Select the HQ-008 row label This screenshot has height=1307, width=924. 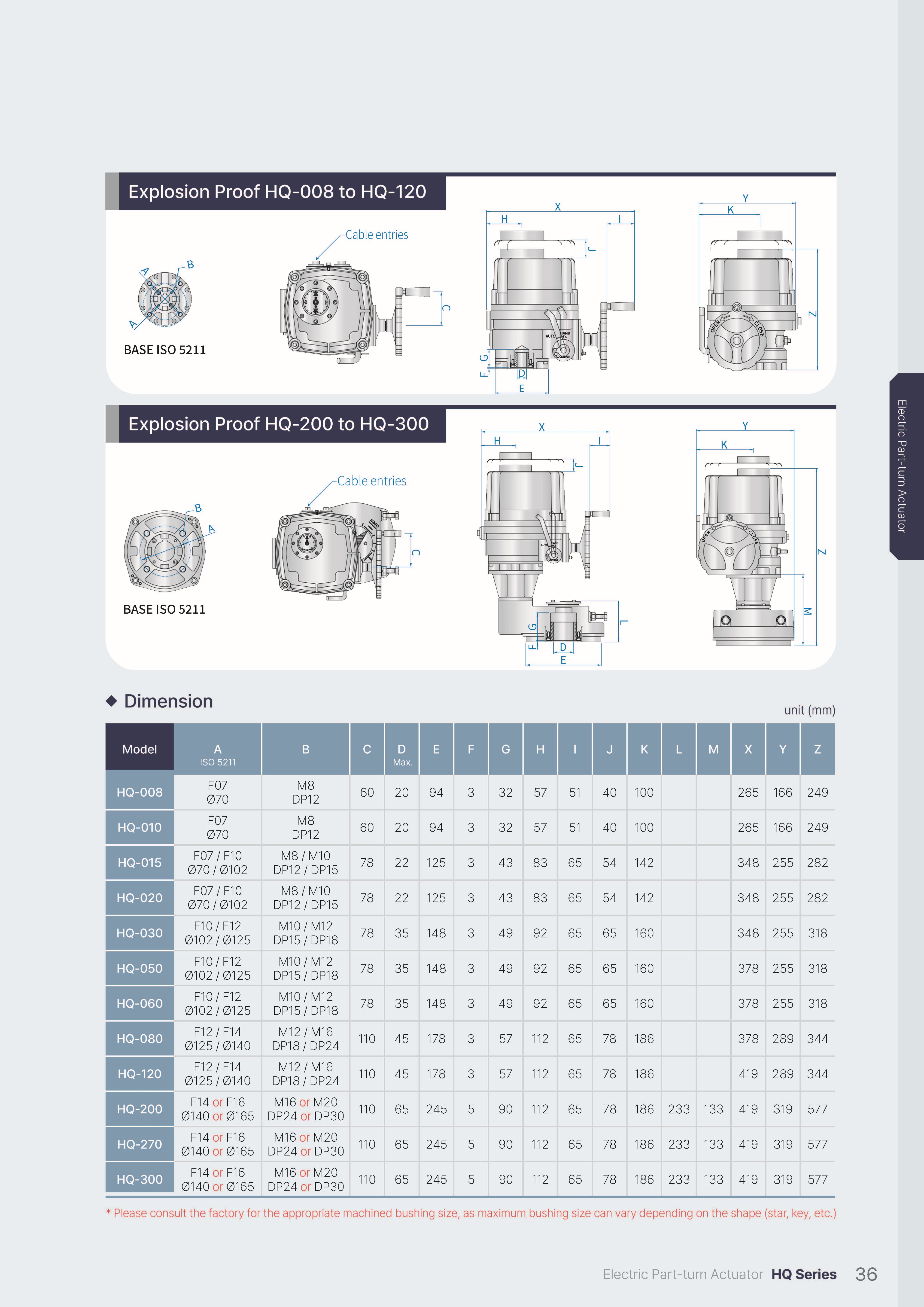(140, 792)
